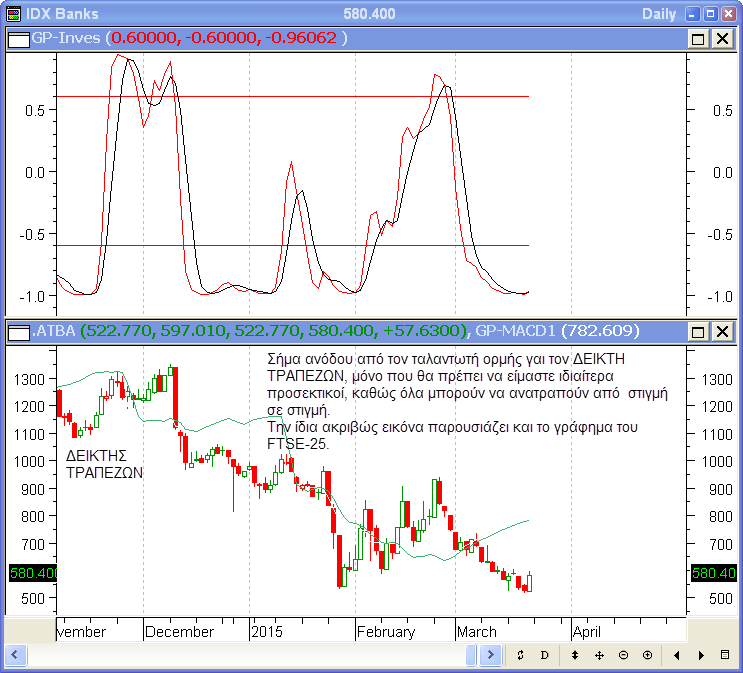The width and height of the screenshot is (743, 673).
Task: Maximize the IDX Banks chart window
Action: point(710,14)
